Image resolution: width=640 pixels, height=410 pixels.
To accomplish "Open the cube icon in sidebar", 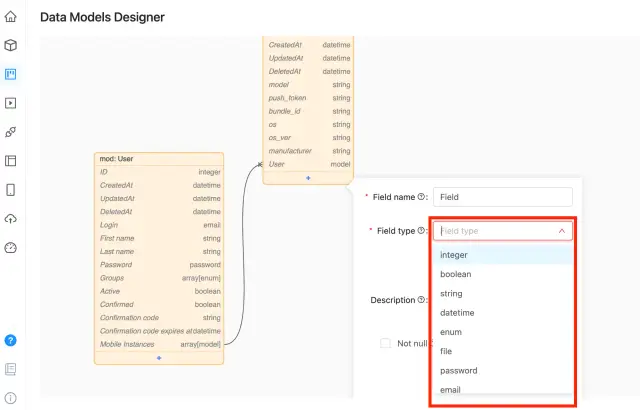I will pyautogui.click(x=11, y=45).
